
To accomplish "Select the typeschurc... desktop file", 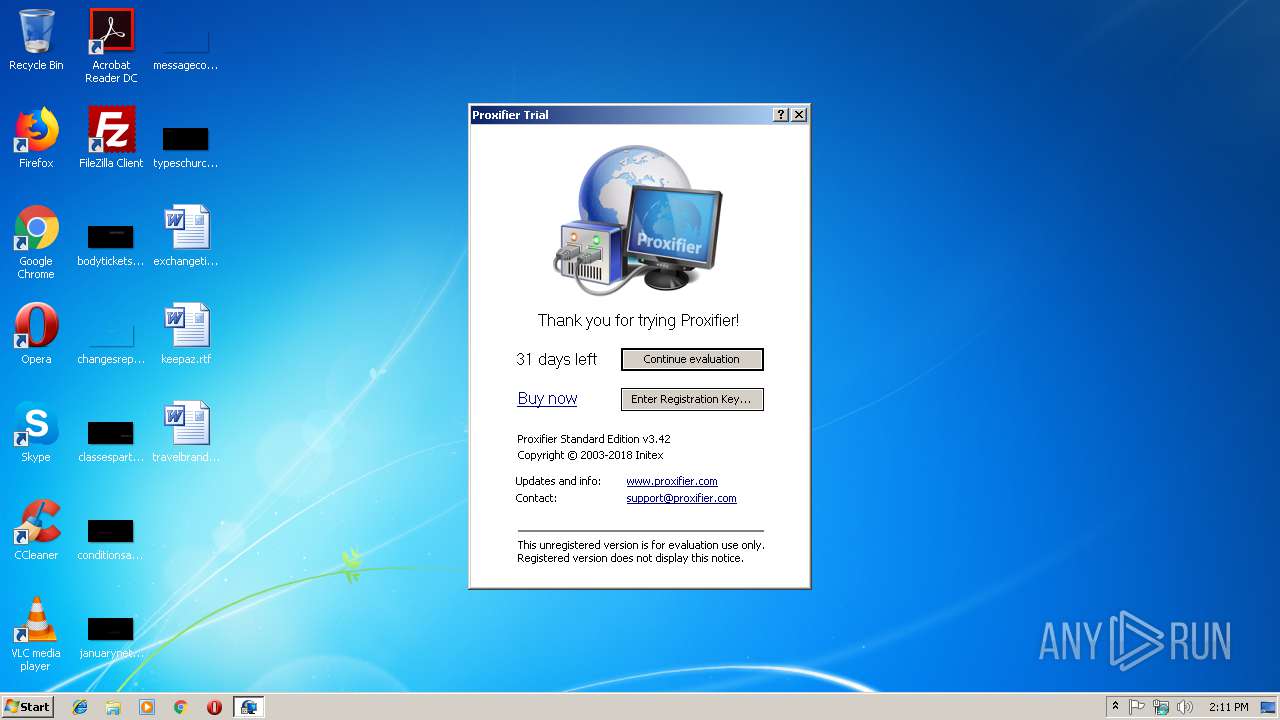I will [185, 145].
